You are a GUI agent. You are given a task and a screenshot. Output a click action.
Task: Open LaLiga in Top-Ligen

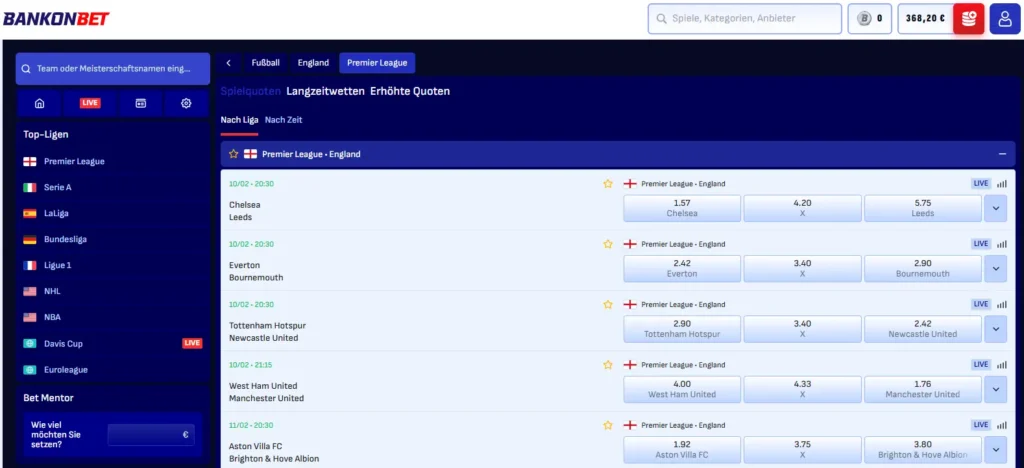pyautogui.click(x=112, y=213)
